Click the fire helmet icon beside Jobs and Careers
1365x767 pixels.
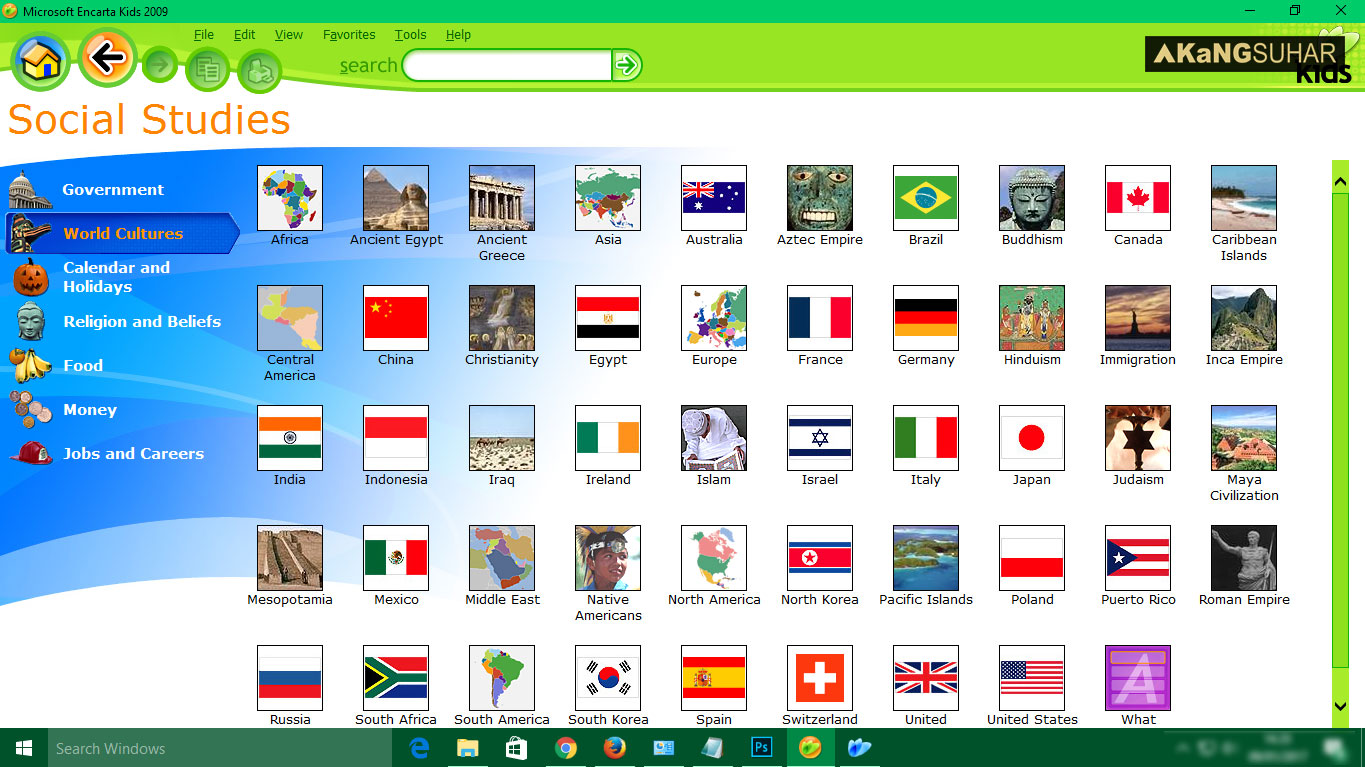pyautogui.click(x=28, y=453)
